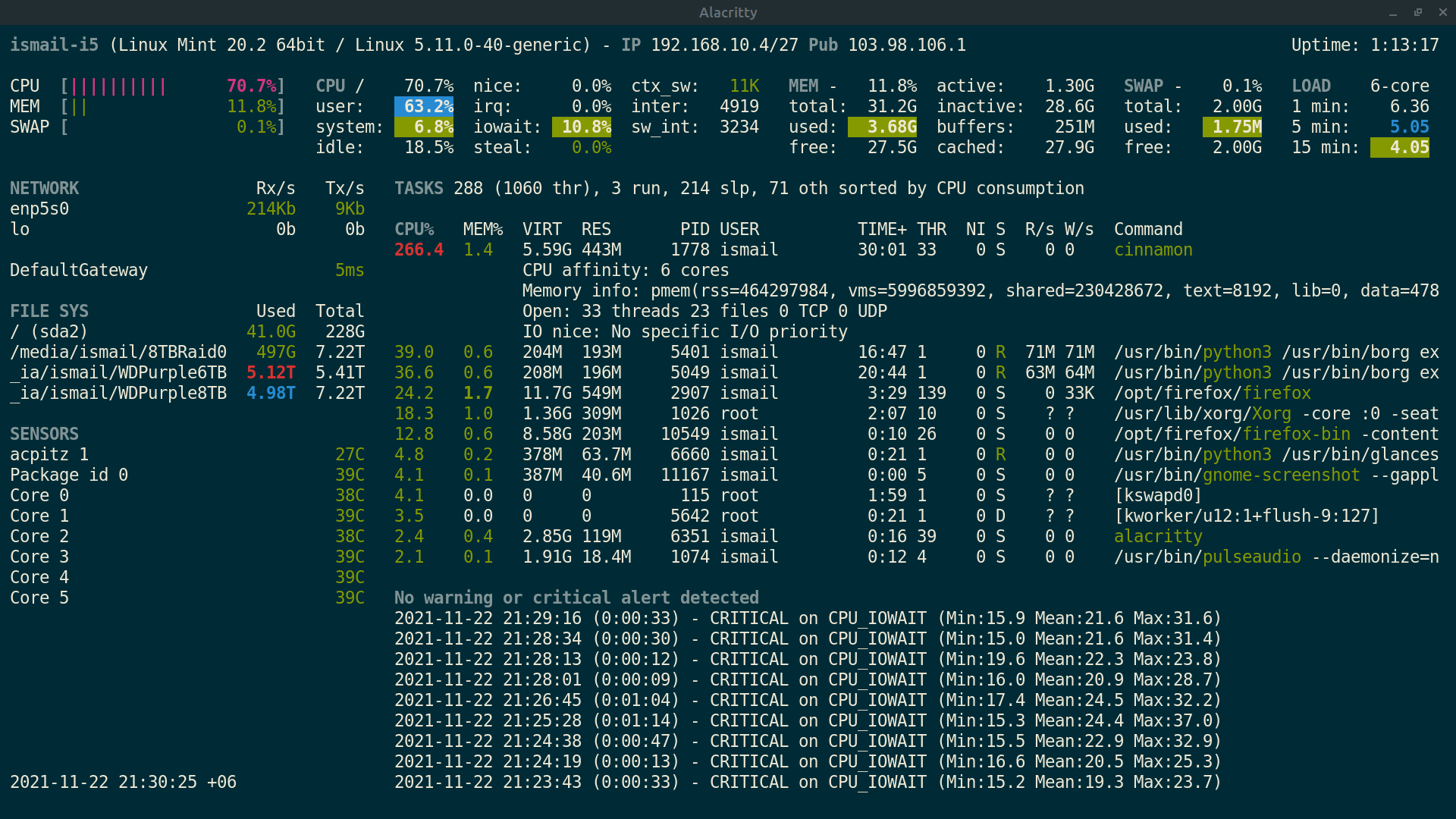Click the minimize window icon in titlebar

tap(1393, 13)
